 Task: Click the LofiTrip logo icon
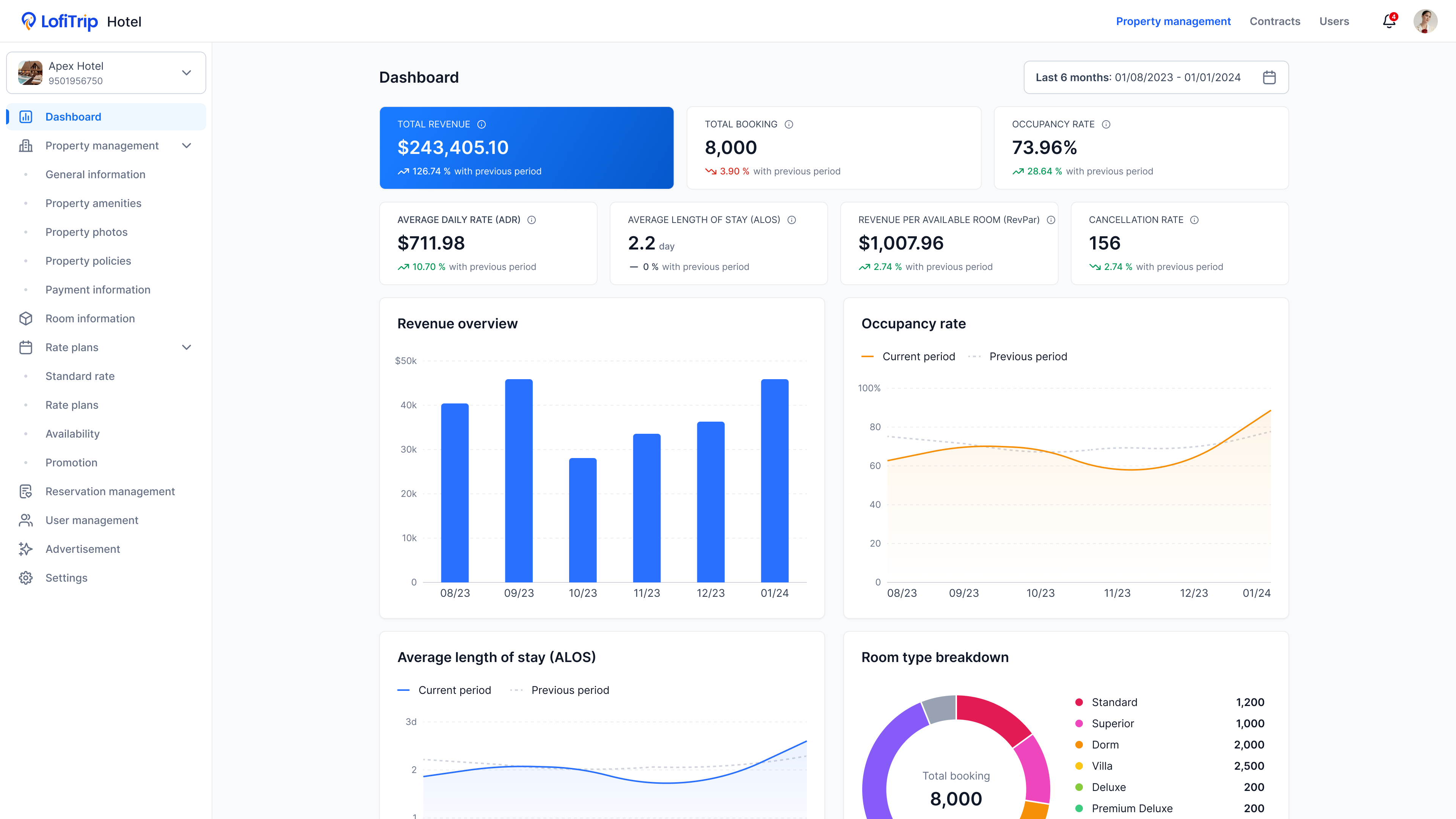tap(28, 21)
